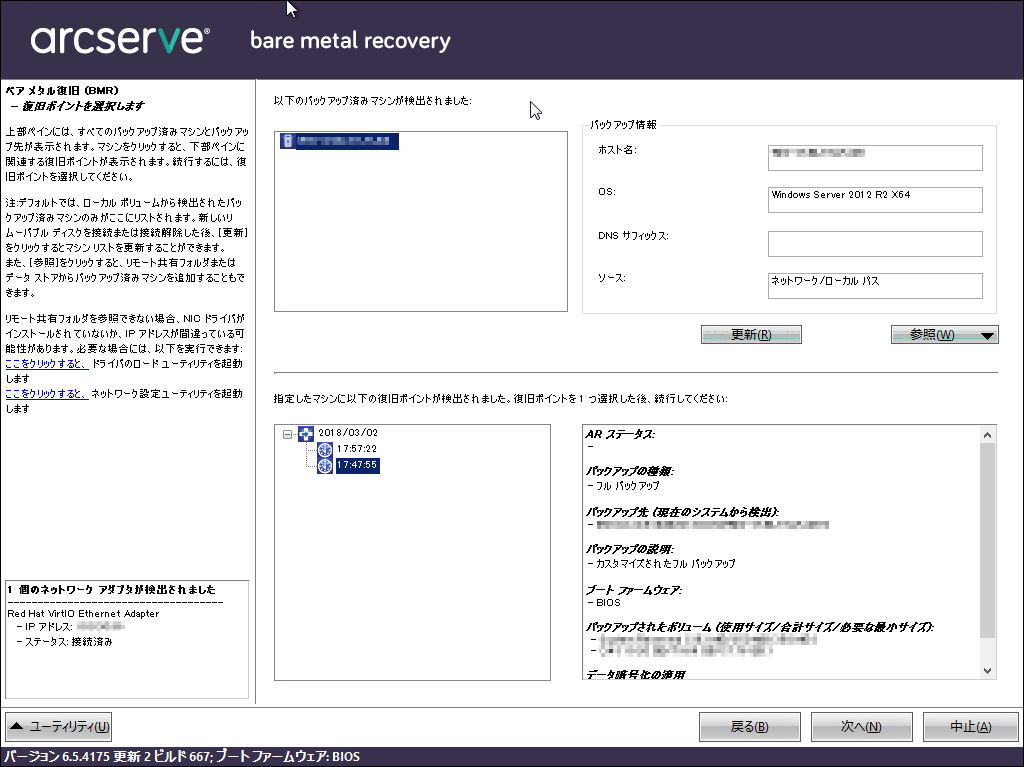Click the details pane scroll up arrow
1024x767 pixels.
987,434
